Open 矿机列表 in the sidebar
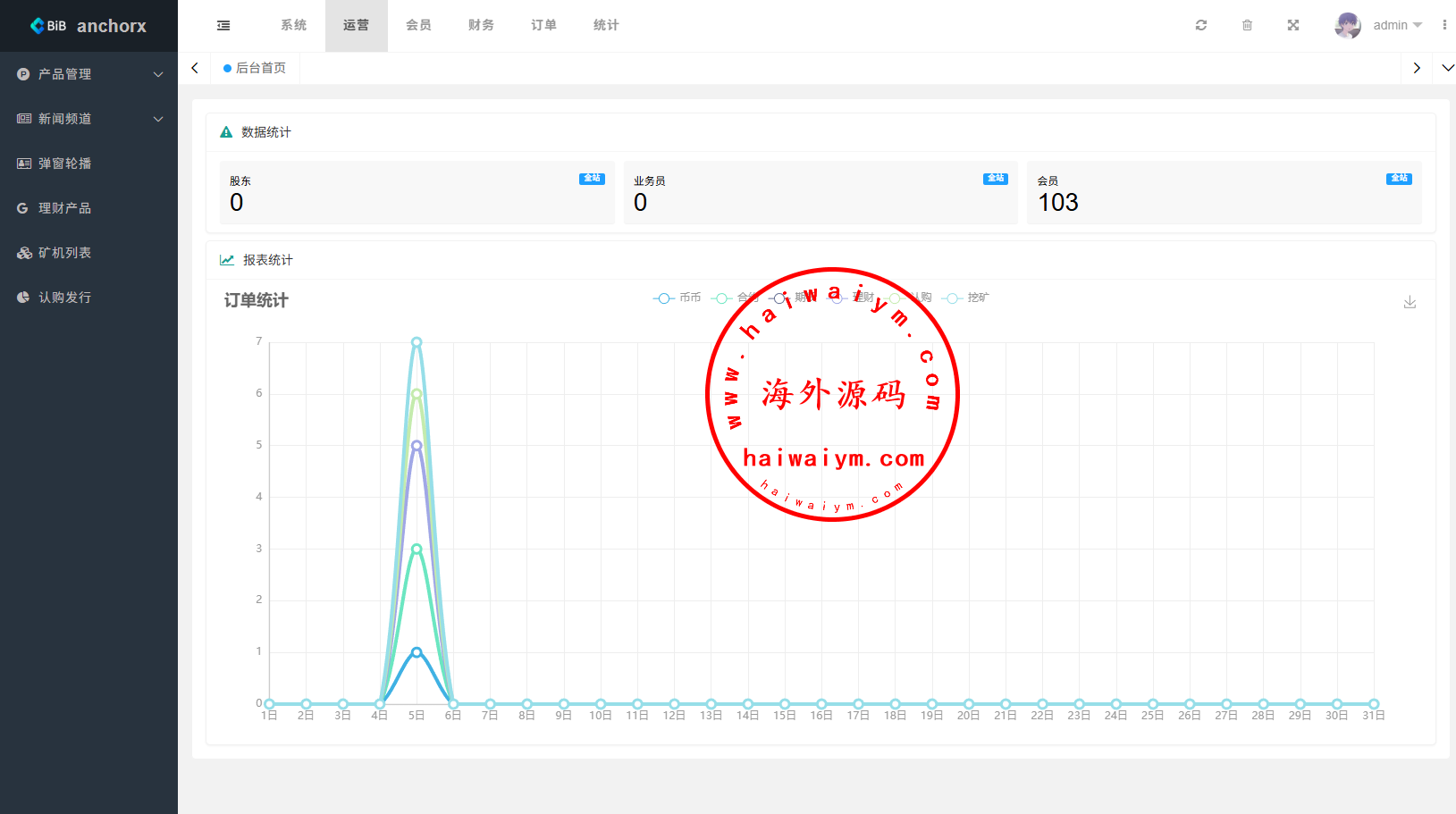 tap(64, 253)
